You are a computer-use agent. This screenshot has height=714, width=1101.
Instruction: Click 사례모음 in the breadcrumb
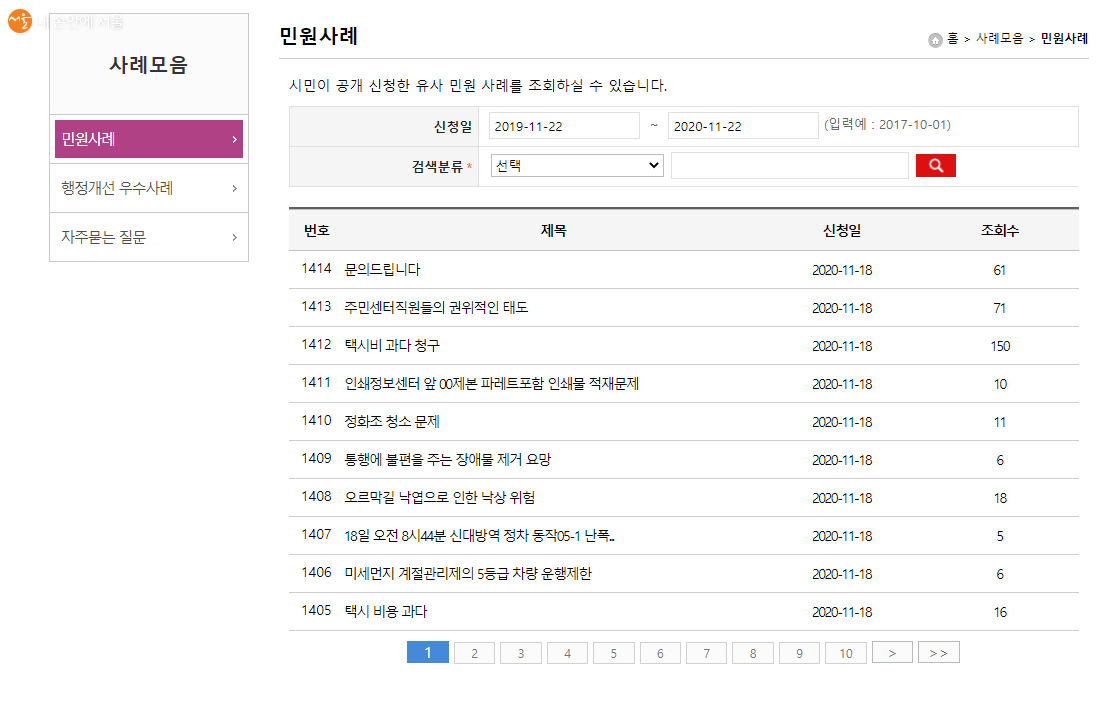(999, 39)
